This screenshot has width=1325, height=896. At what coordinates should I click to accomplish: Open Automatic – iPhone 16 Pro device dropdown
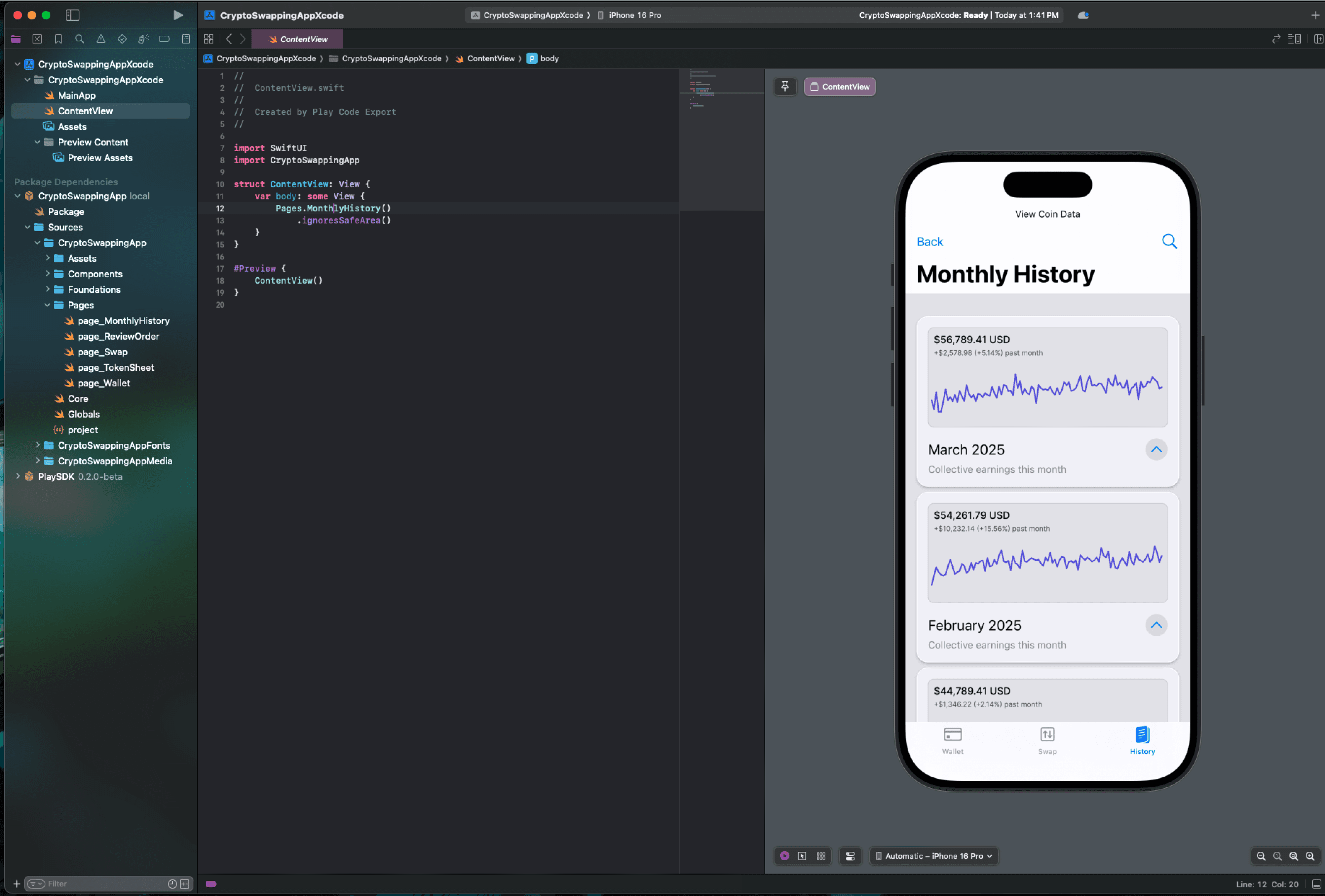pos(934,856)
